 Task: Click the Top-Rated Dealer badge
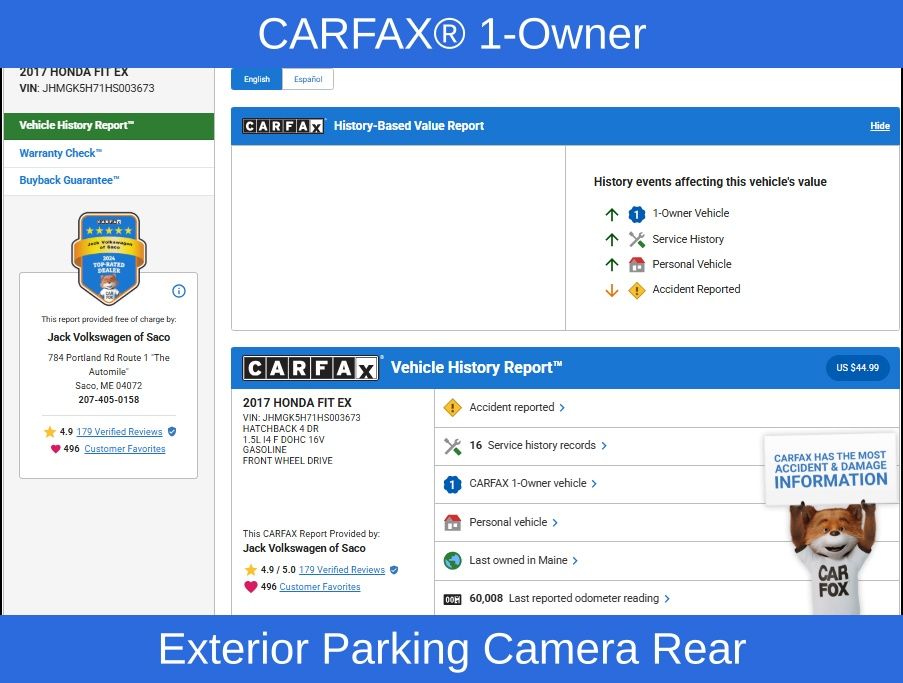(x=108, y=257)
